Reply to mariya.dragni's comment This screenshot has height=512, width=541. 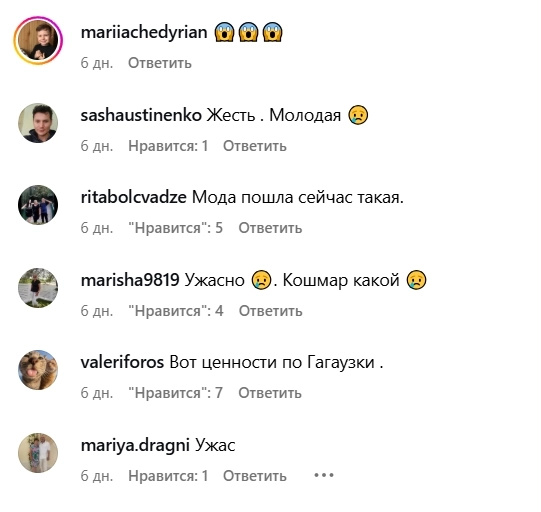coord(255,476)
